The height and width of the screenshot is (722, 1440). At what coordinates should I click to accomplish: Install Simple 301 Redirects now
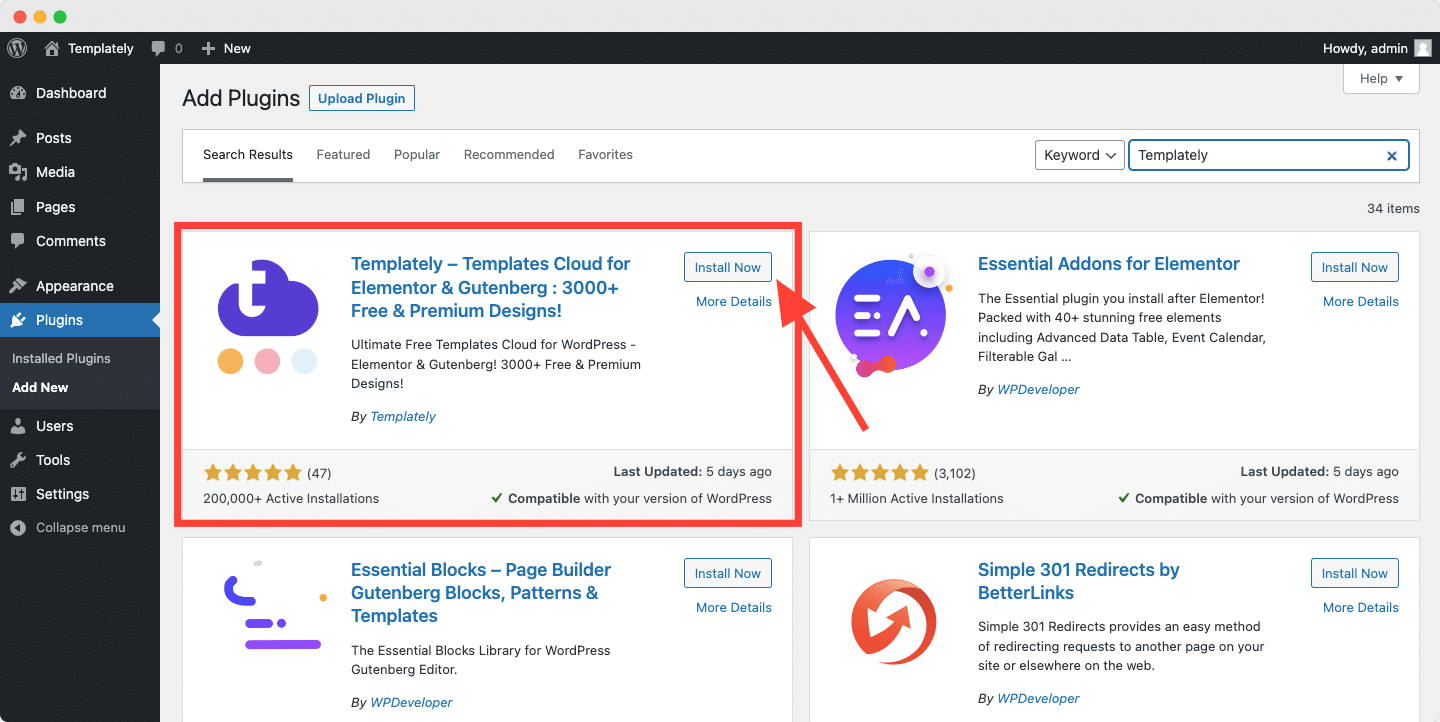(1355, 573)
